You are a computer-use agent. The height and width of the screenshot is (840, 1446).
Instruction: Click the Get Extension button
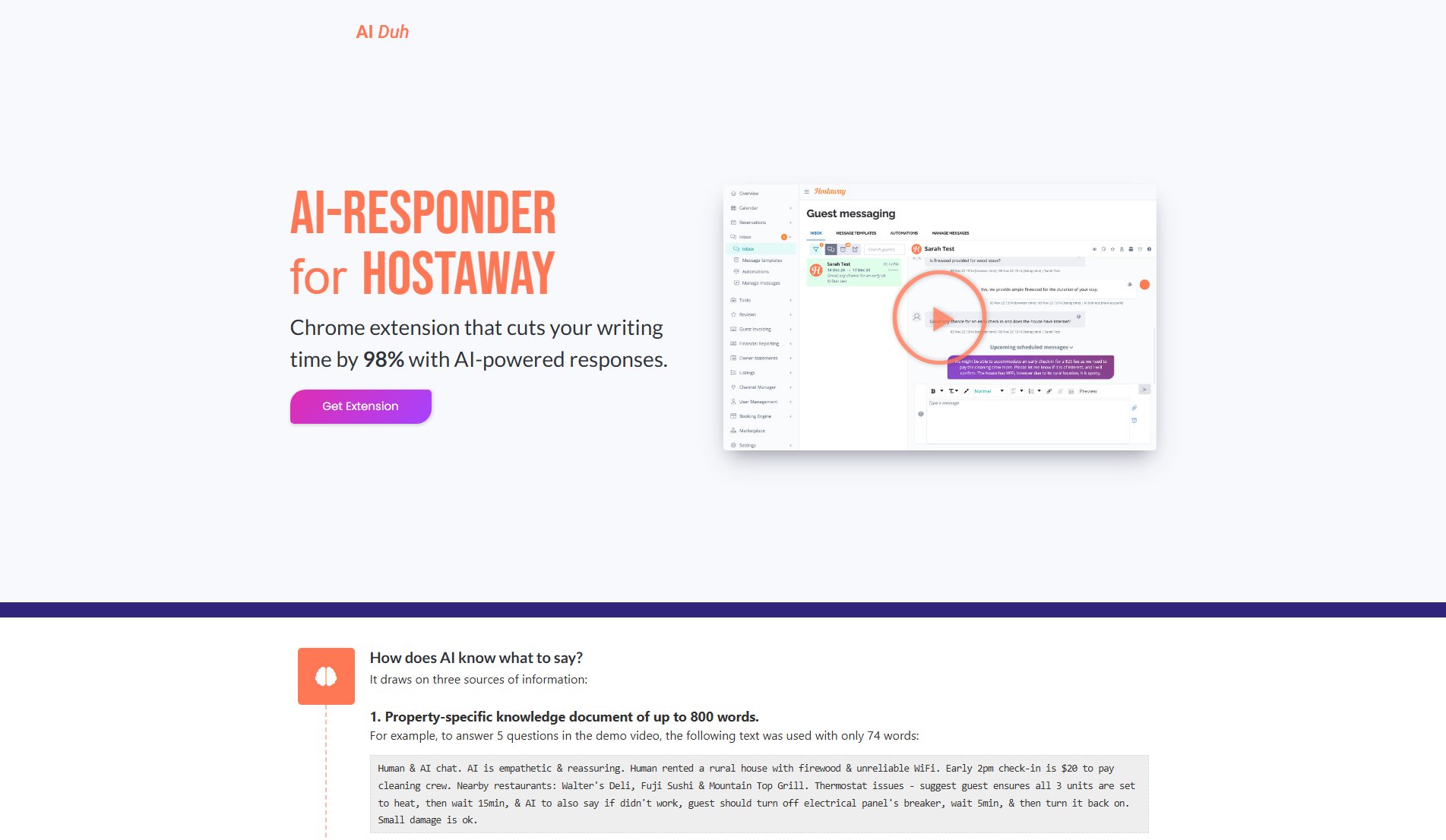pyautogui.click(x=360, y=406)
